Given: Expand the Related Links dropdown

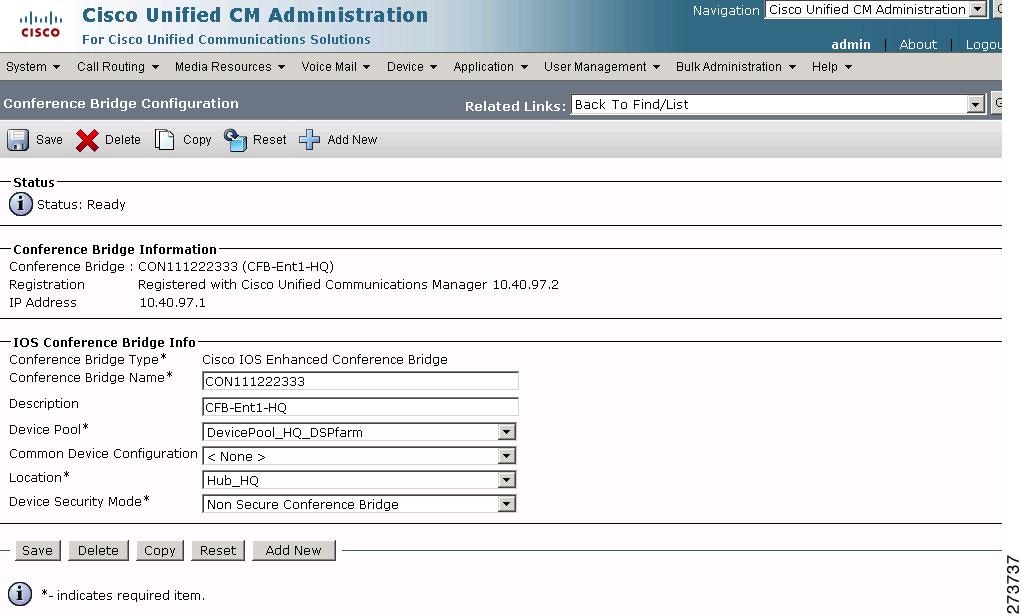Looking at the screenshot, I should pyautogui.click(x=975, y=104).
